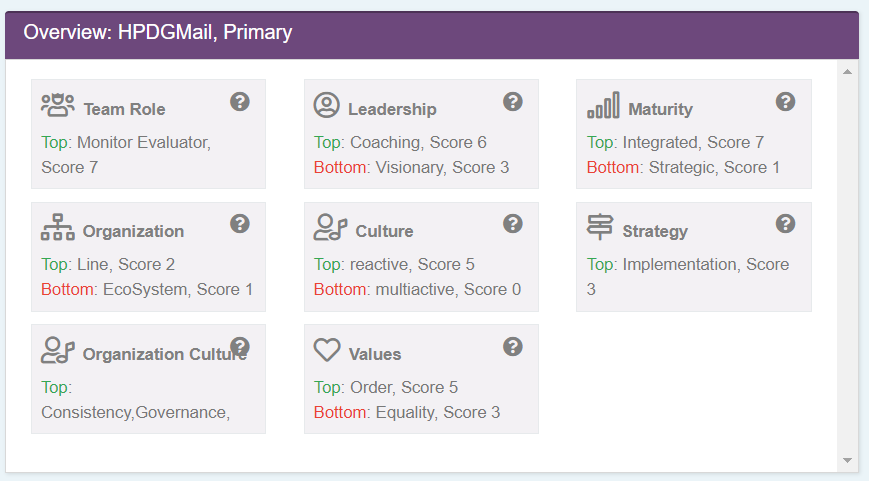Viewport: 869px width, 481px height.
Task: Click the Values heart icon
Action: coord(327,350)
